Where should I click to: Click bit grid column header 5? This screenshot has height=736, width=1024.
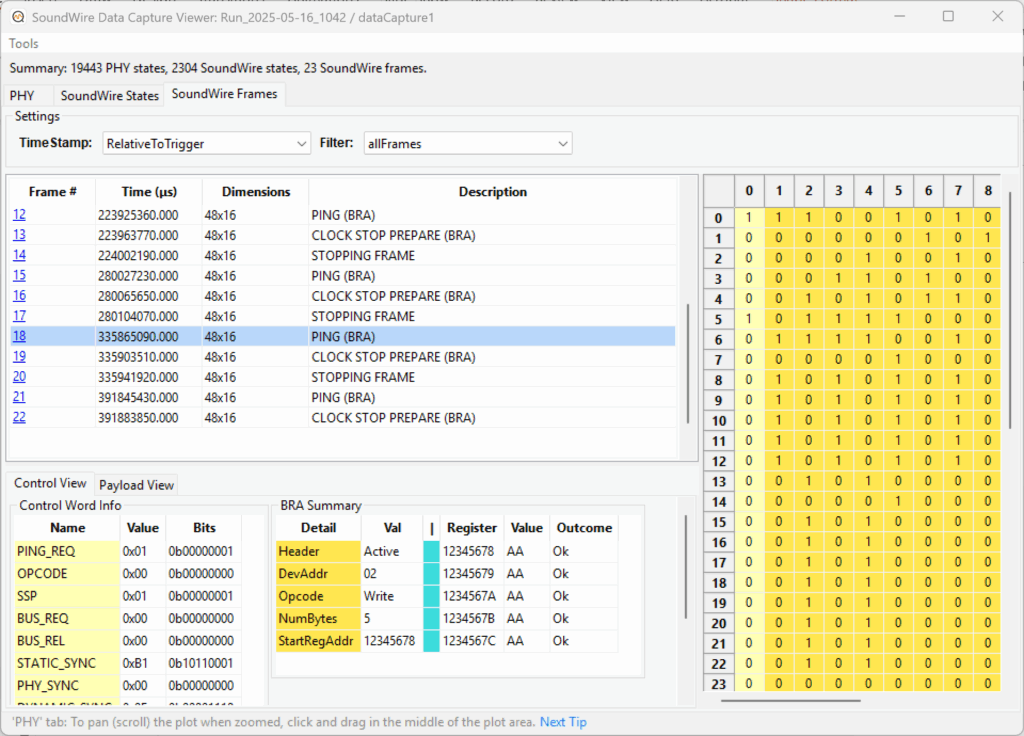click(898, 191)
